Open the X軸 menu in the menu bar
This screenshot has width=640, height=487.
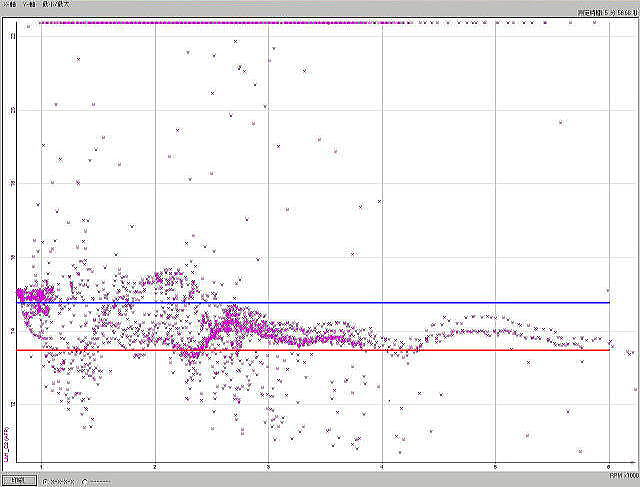(10, 4)
